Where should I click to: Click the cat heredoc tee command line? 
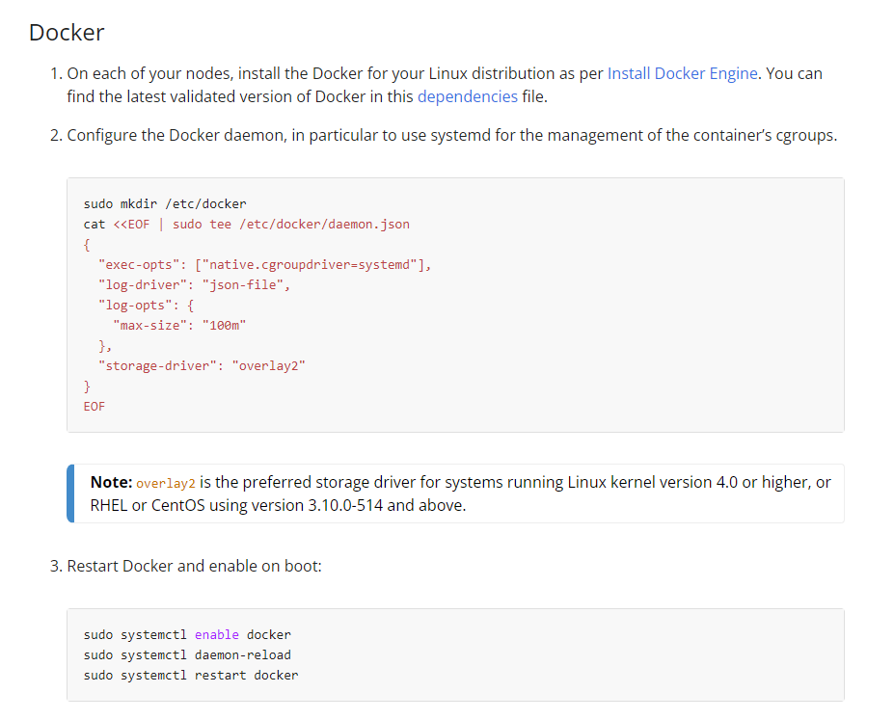246,223
